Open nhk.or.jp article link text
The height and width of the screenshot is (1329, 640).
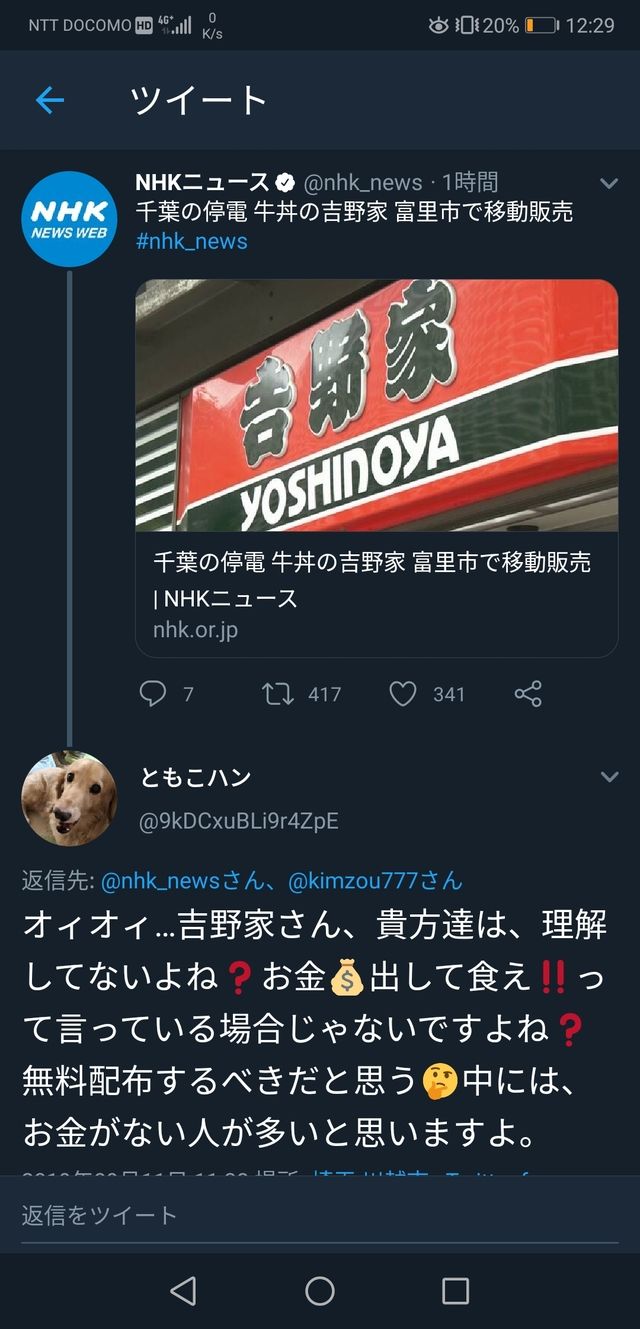(x=195, y=630)
